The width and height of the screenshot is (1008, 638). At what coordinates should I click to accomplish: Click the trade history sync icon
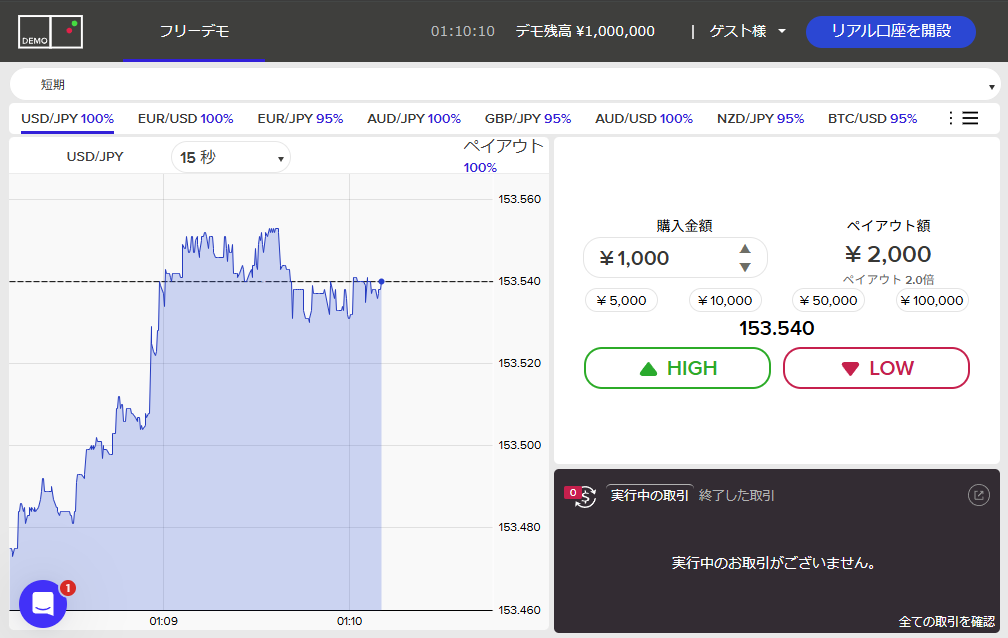click(586, 496)
